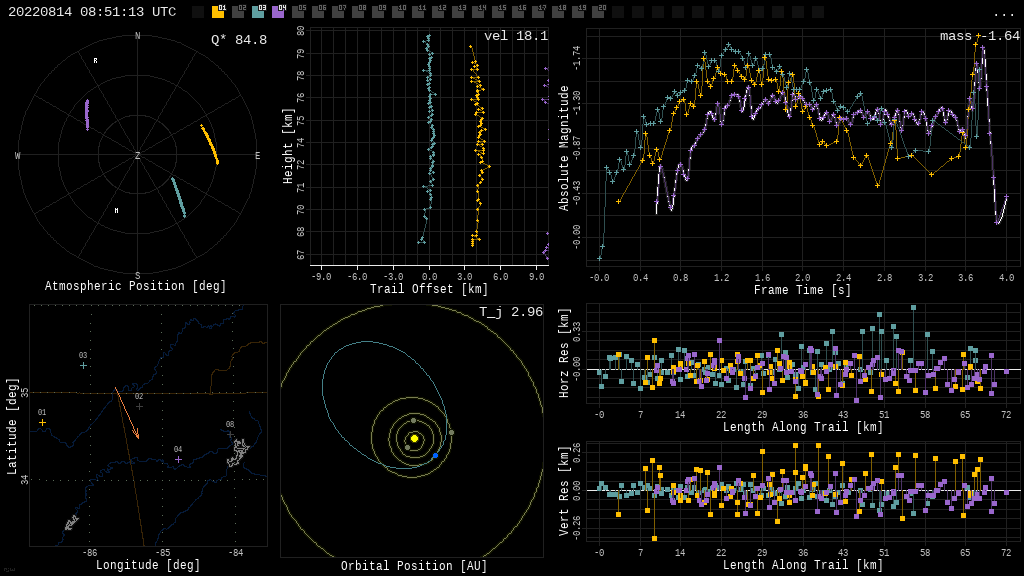
Task: Click the blue Earth dot in orbit plot
Action: click(x=435, y=456)
